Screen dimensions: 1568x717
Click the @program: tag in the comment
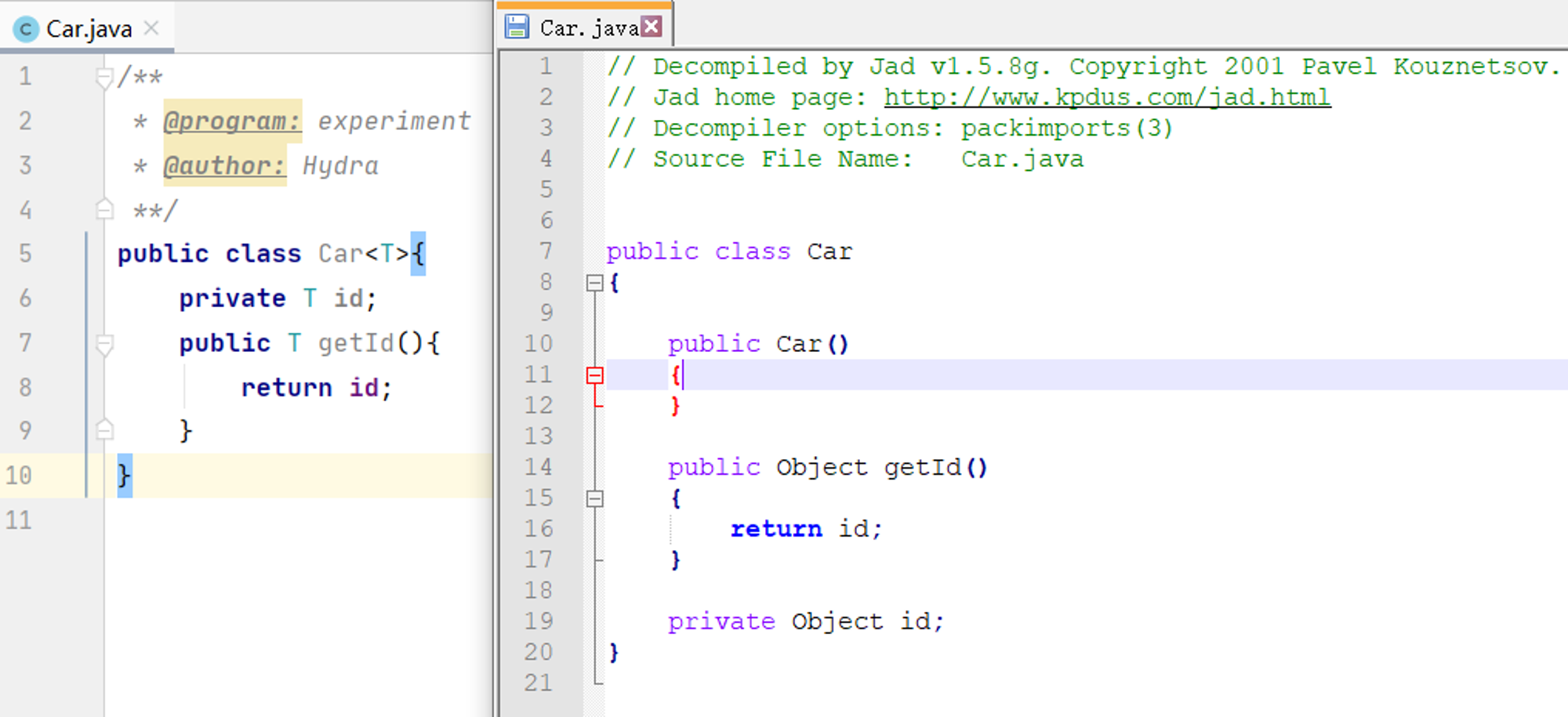(232, 121)
